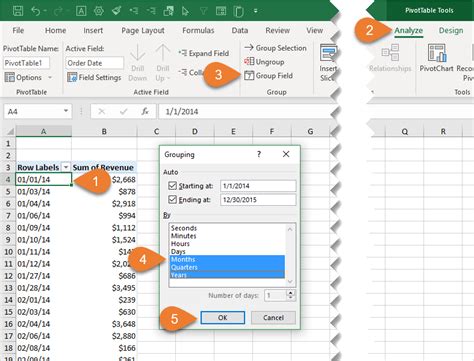
Task: Open Field Settings
Action: pyautogui.click(x=94, y=77)
